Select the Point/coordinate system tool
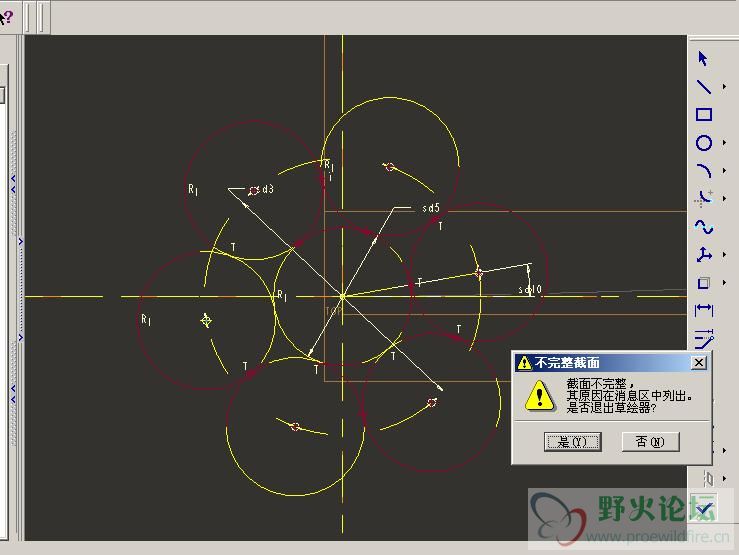This screenshot has height=555, width=739. pos(704,254)
